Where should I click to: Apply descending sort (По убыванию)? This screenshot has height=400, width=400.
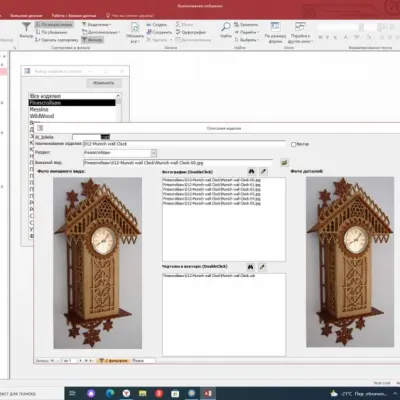pos(51,32)
